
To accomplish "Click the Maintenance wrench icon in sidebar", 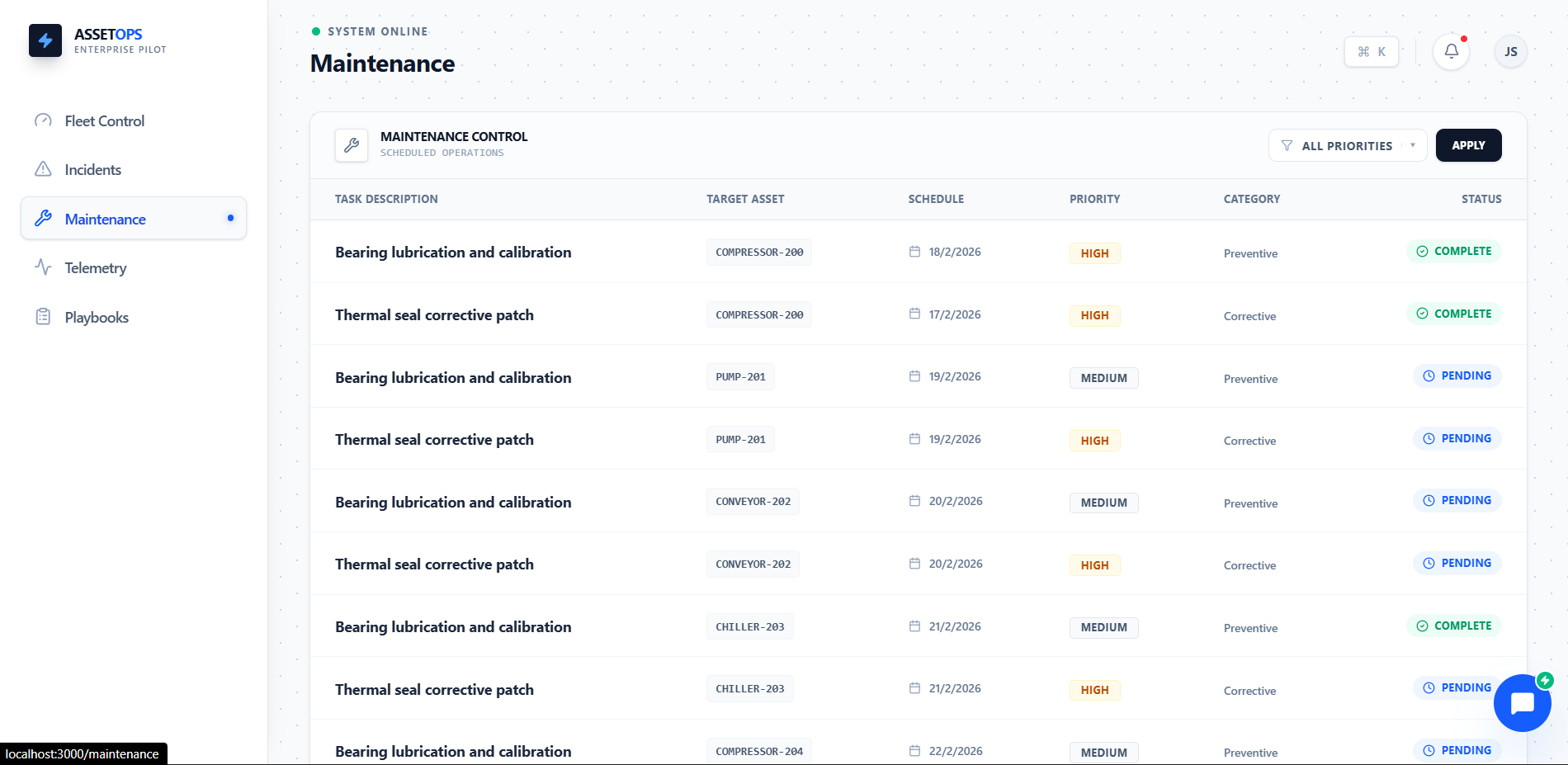I will pos(43,219).
